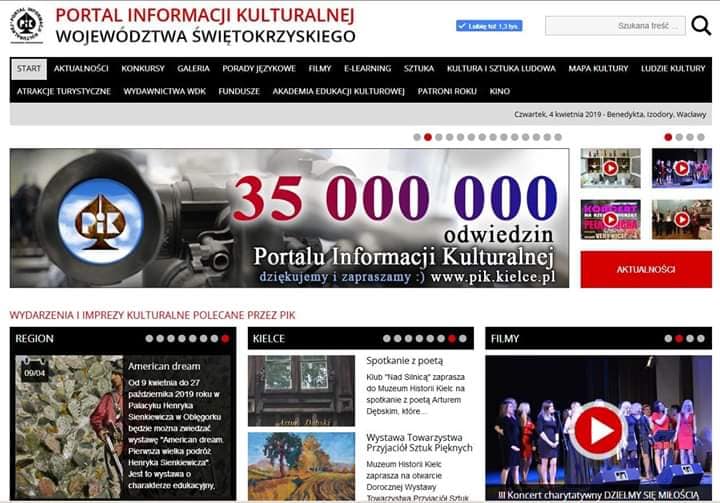Open the PIK portal logo in header
The image size is (720, 503).
27,25
